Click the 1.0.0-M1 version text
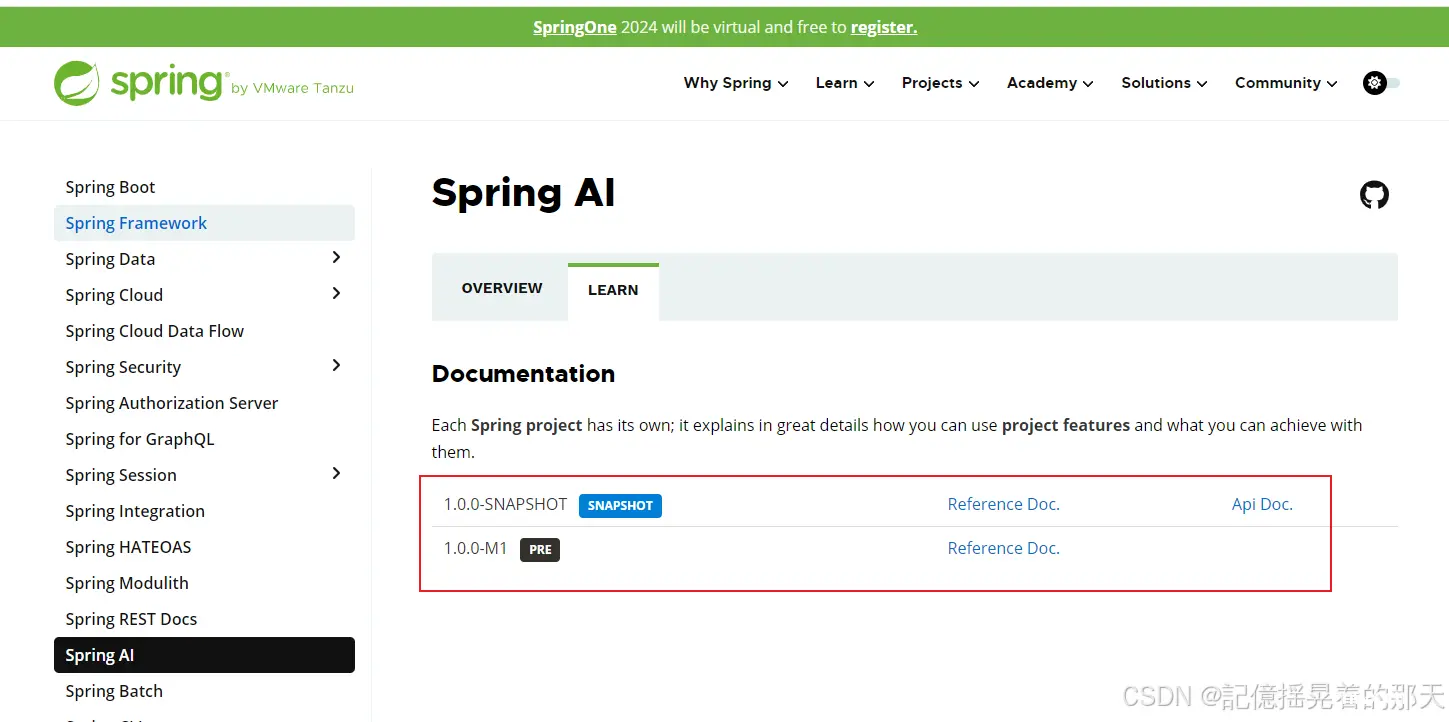This screenshot has width=1449, height=722. 476,548
